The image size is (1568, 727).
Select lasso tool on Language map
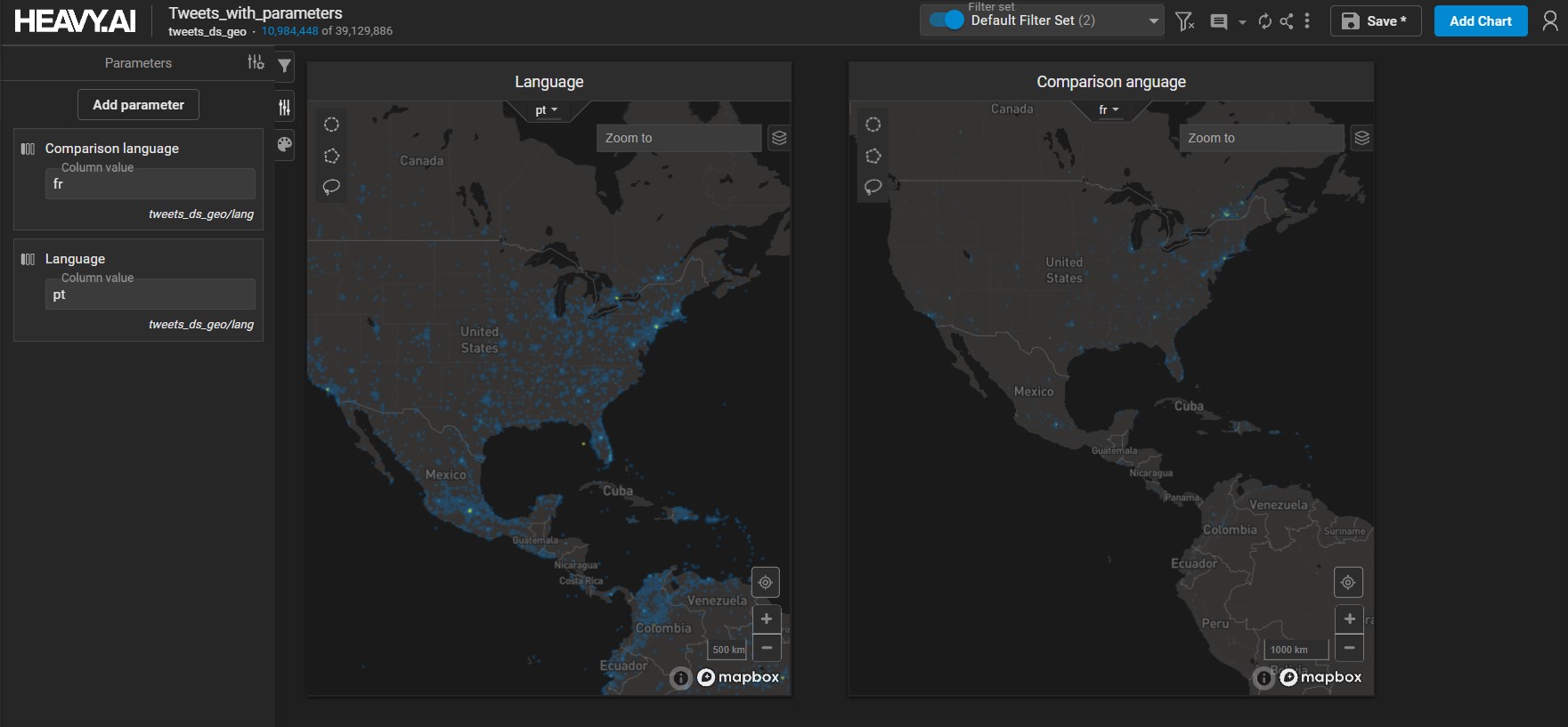(331, 187)
